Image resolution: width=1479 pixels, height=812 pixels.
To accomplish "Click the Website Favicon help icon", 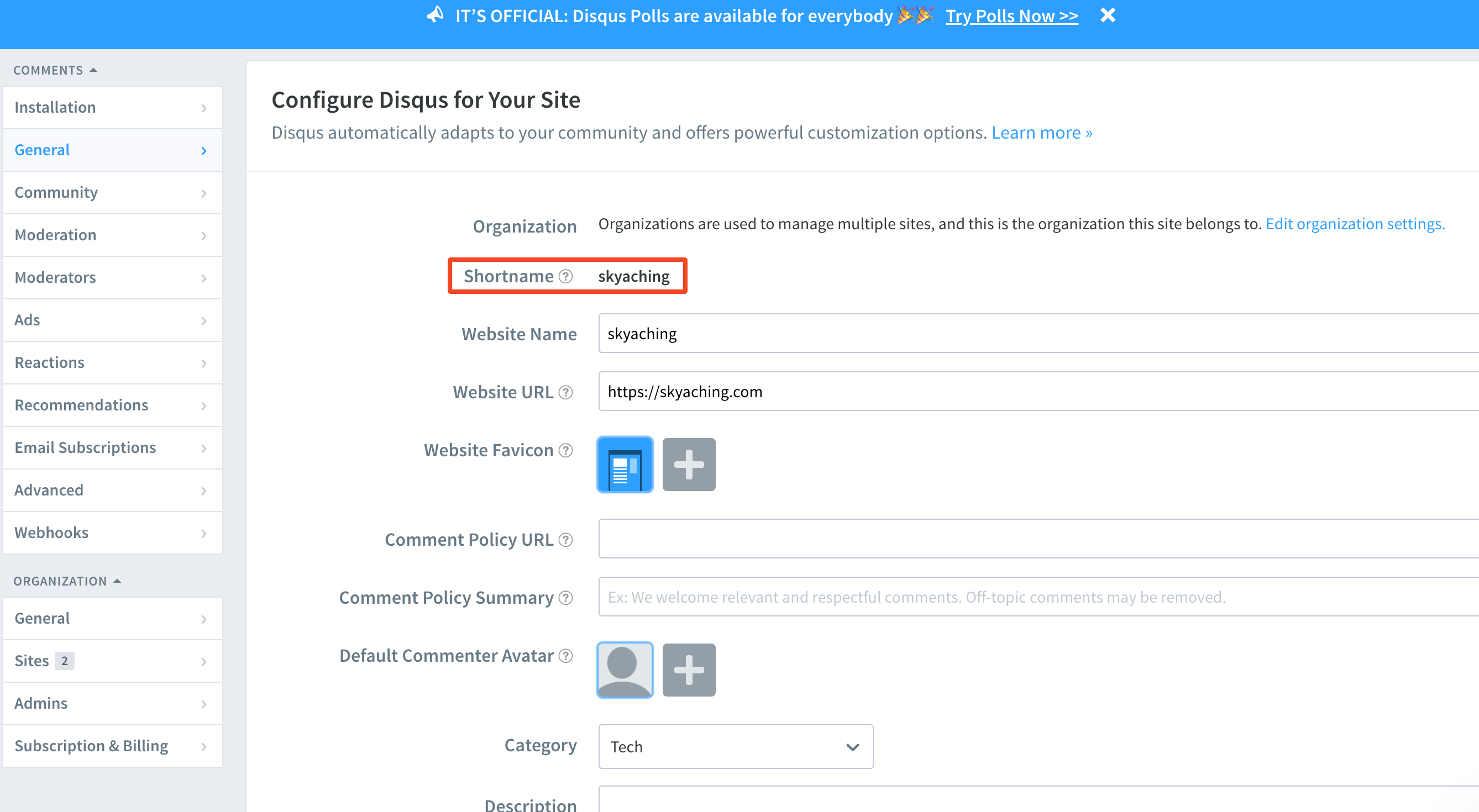I will coord(565,451).
